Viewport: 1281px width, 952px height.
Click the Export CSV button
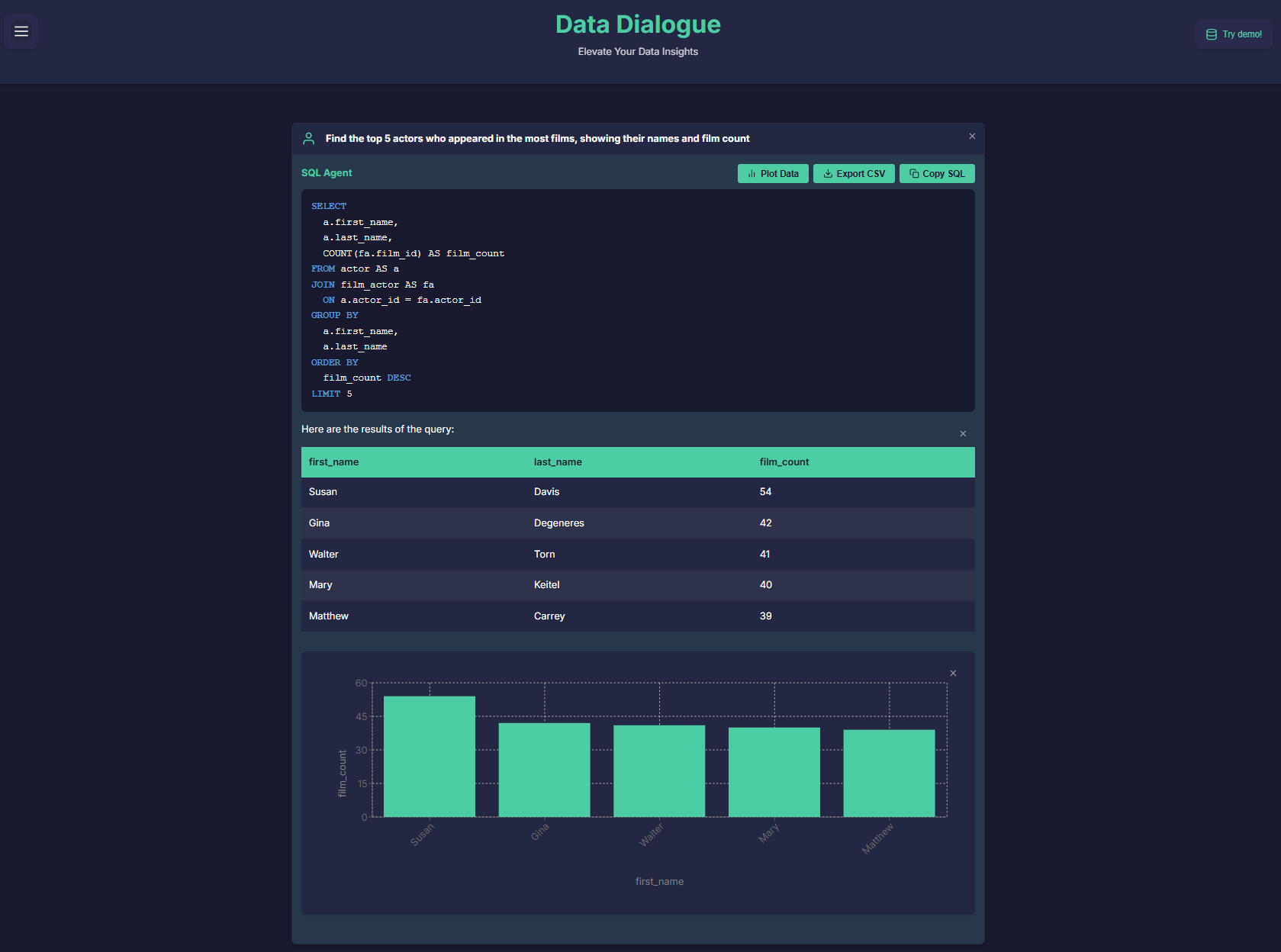(x=854, y=174)
